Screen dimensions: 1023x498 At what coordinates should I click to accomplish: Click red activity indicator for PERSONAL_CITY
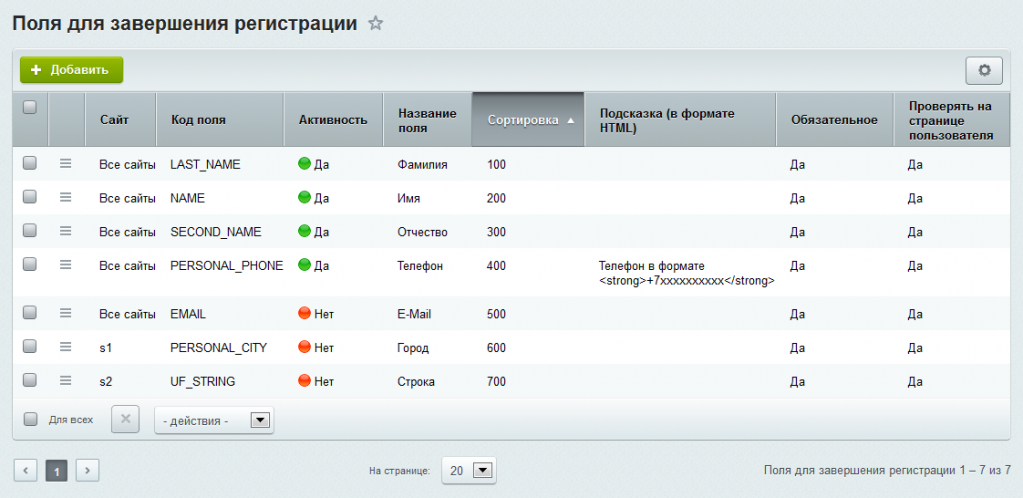point(304,347)
